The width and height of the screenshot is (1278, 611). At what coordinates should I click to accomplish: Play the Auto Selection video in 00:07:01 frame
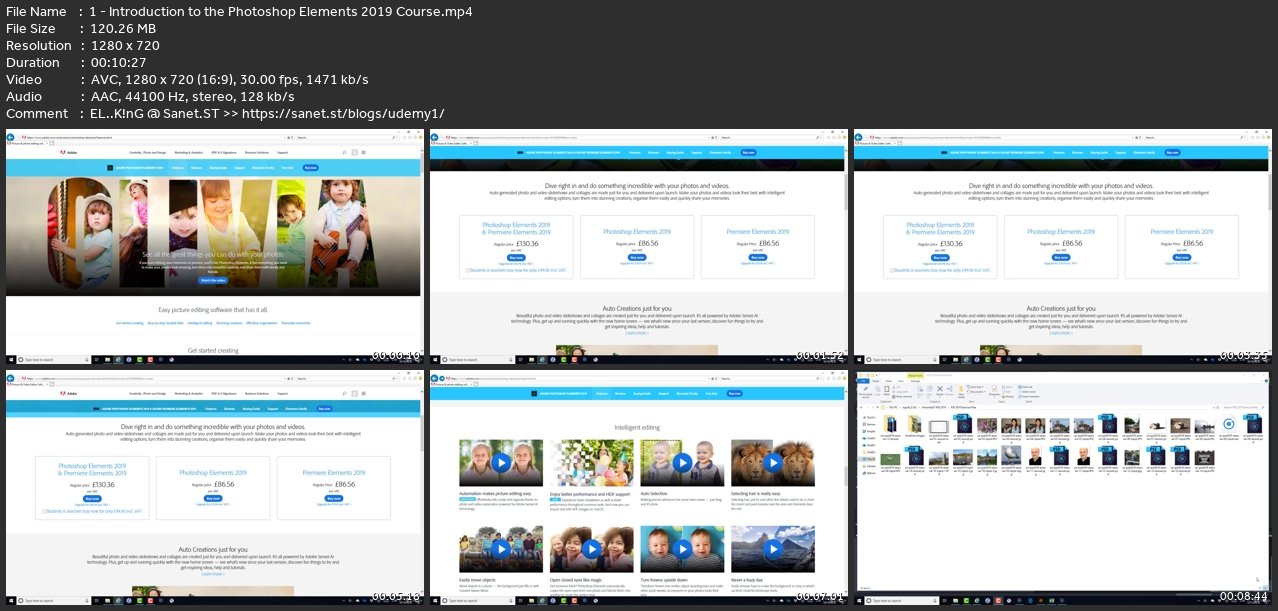coord(682,463)
